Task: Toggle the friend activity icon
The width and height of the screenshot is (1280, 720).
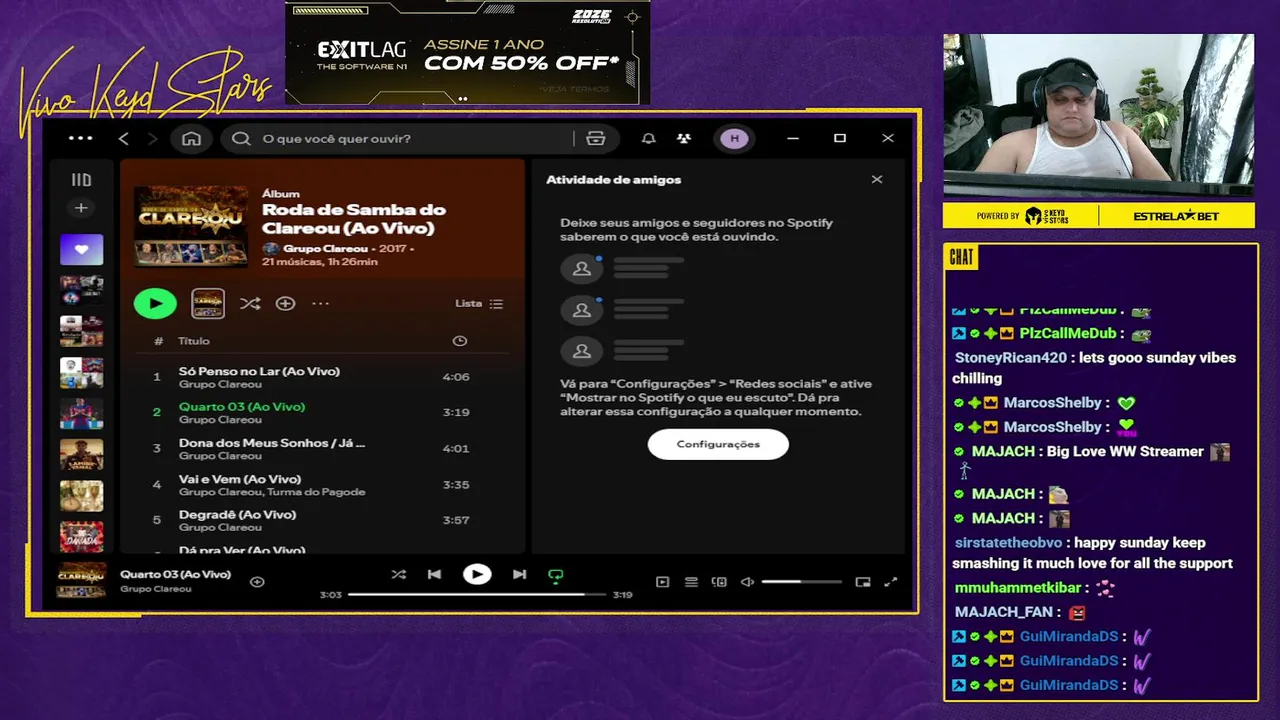Action: 684,138
